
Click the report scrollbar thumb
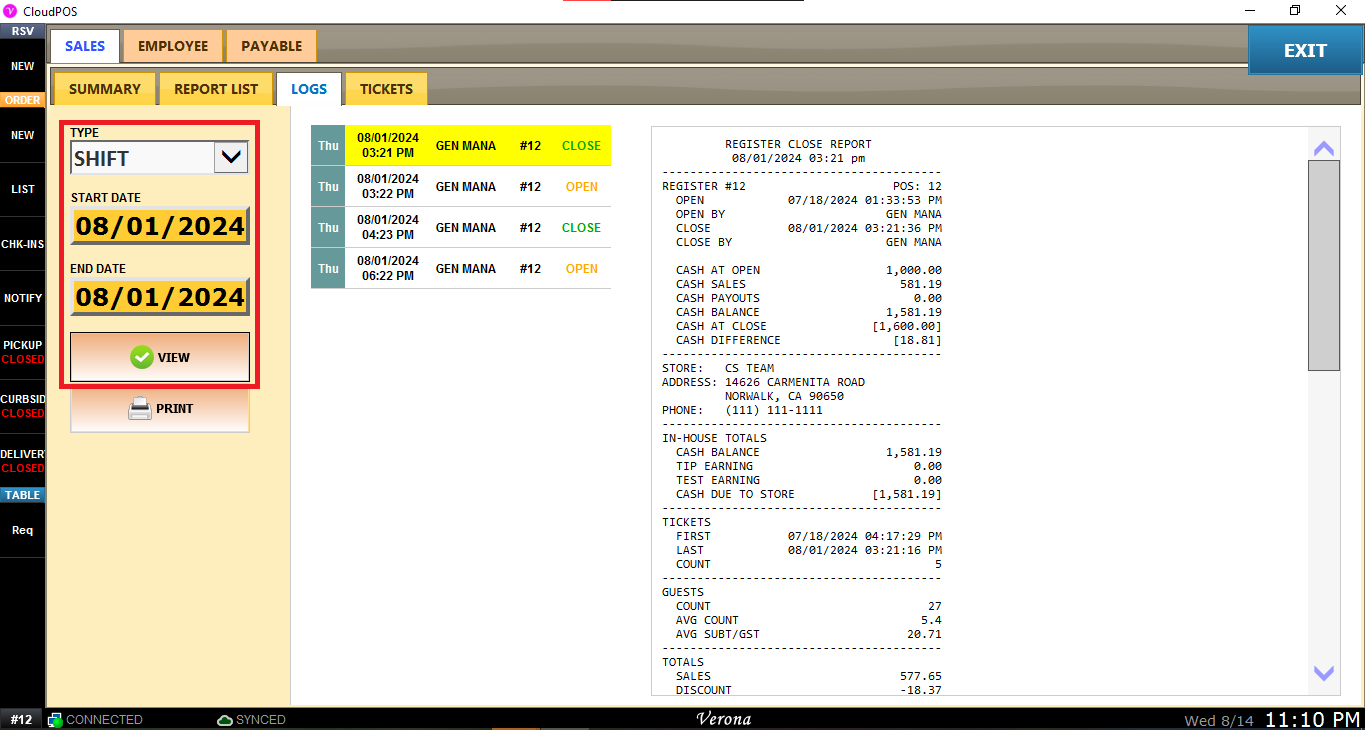[1323, 265]
